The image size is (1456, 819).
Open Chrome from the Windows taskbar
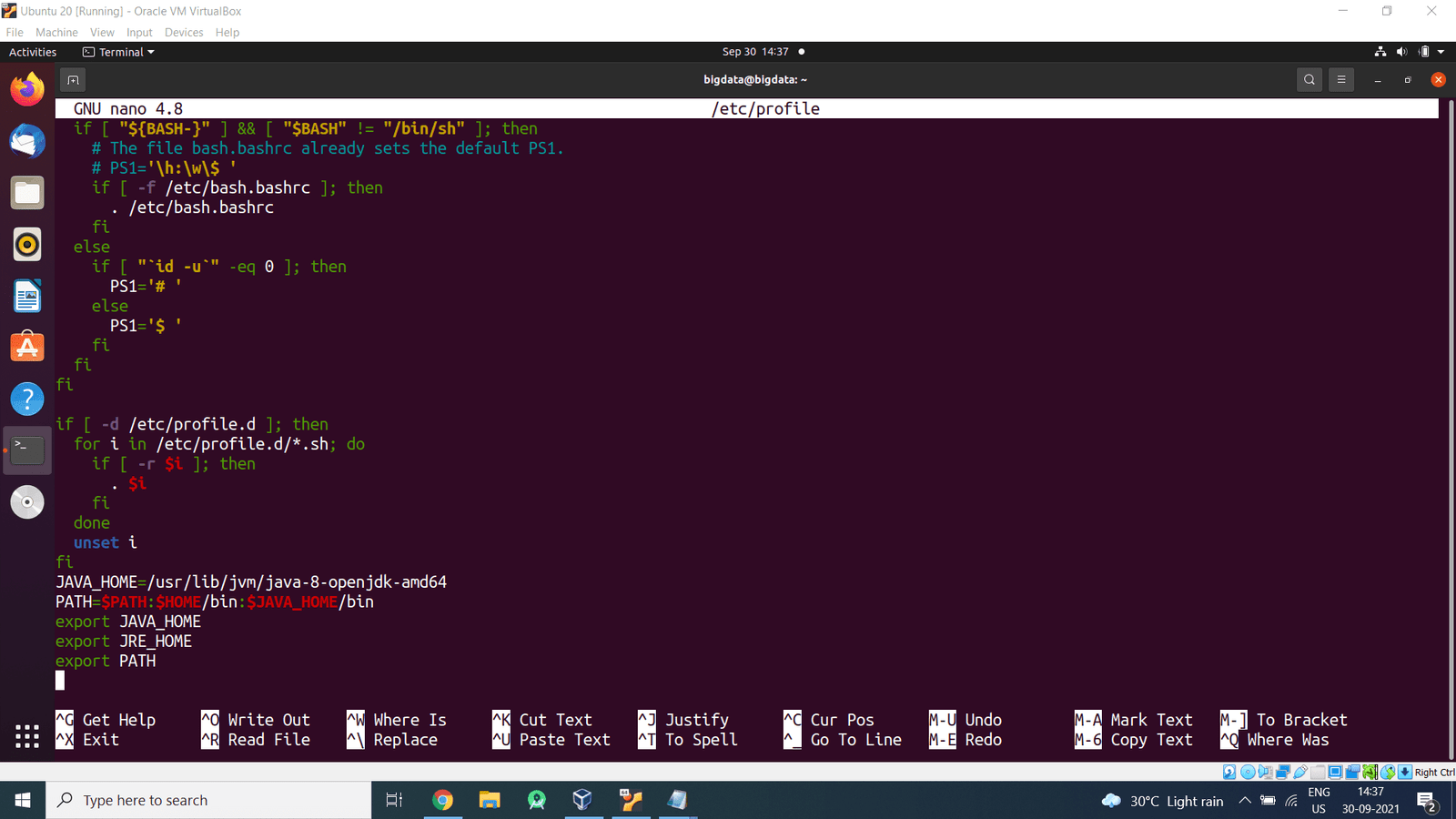coord(442,800)
